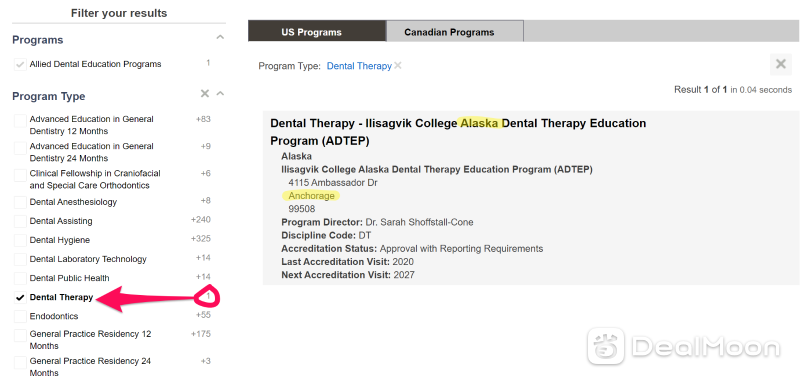Select the Dental Anesthesiology checkbox

coord(20,203)
